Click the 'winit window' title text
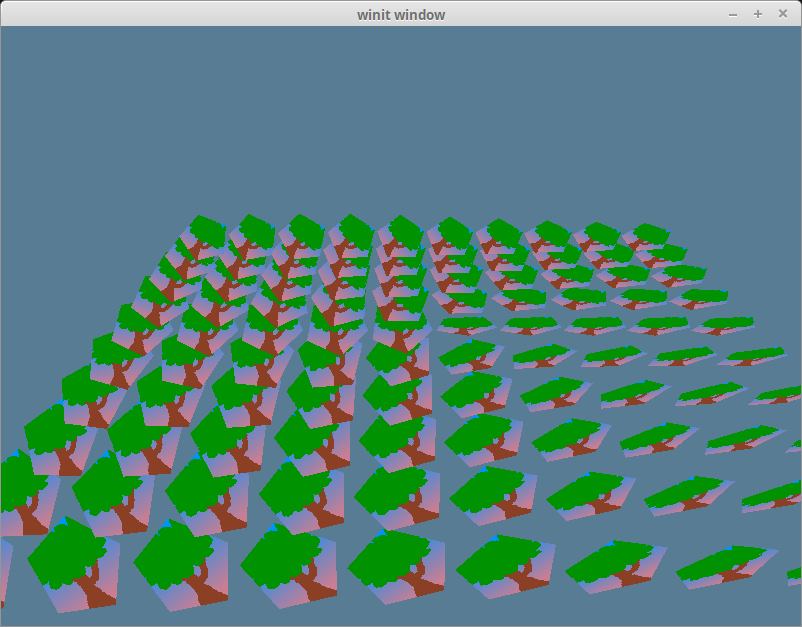The width and height of the screenshot is (802, 627). tap(401, 14)
